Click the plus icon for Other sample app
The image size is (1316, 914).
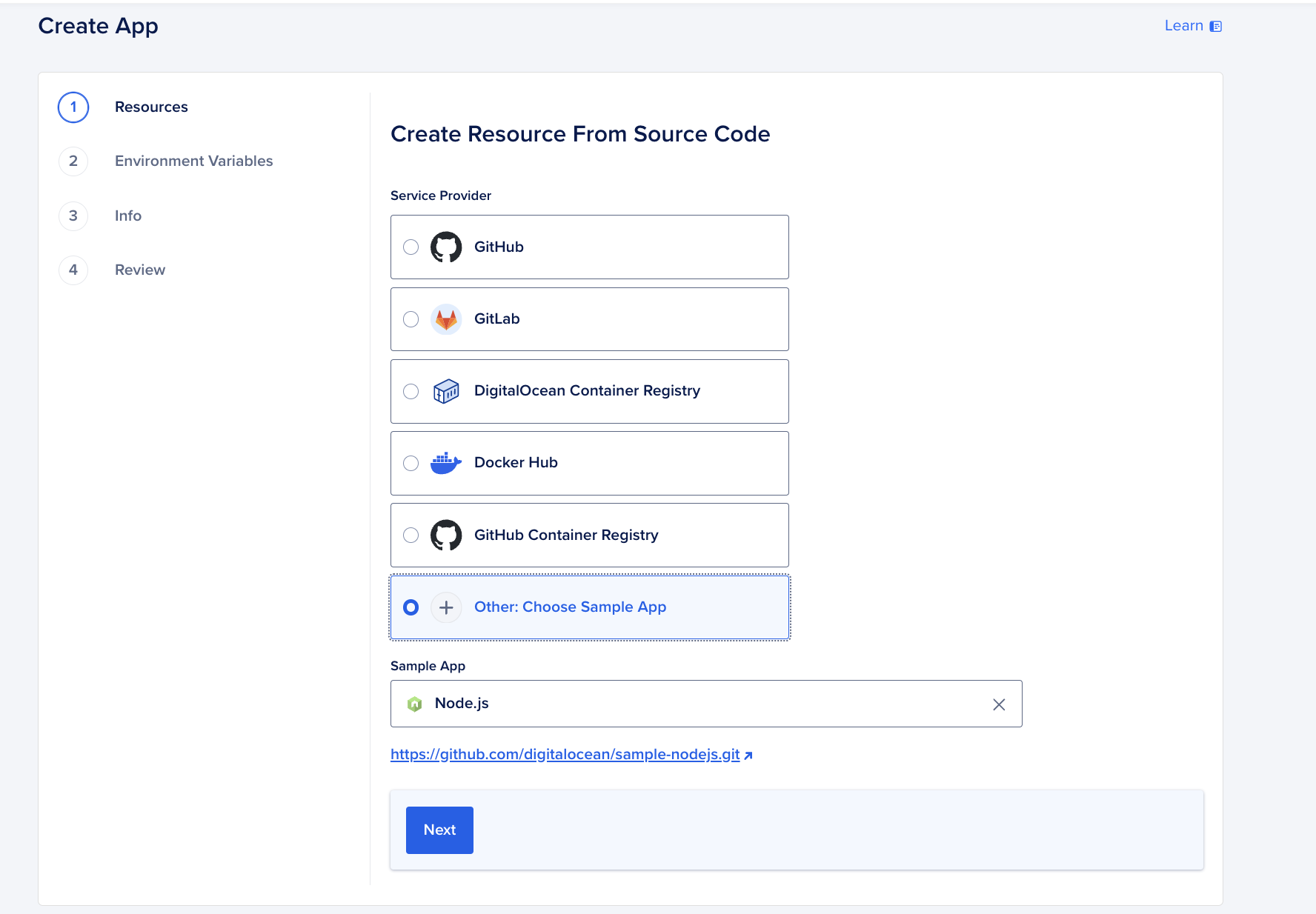[x=446, y=607]
